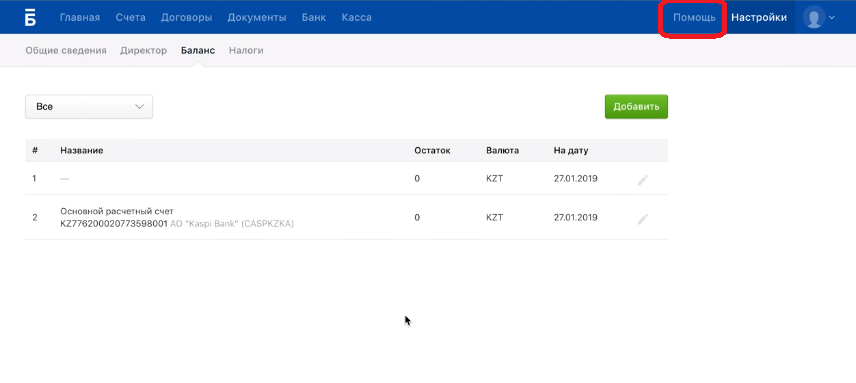Viewport: 856px width, 383px height.
Task: Switch to the Налоги tab
Action: click(x=246, y=51)
